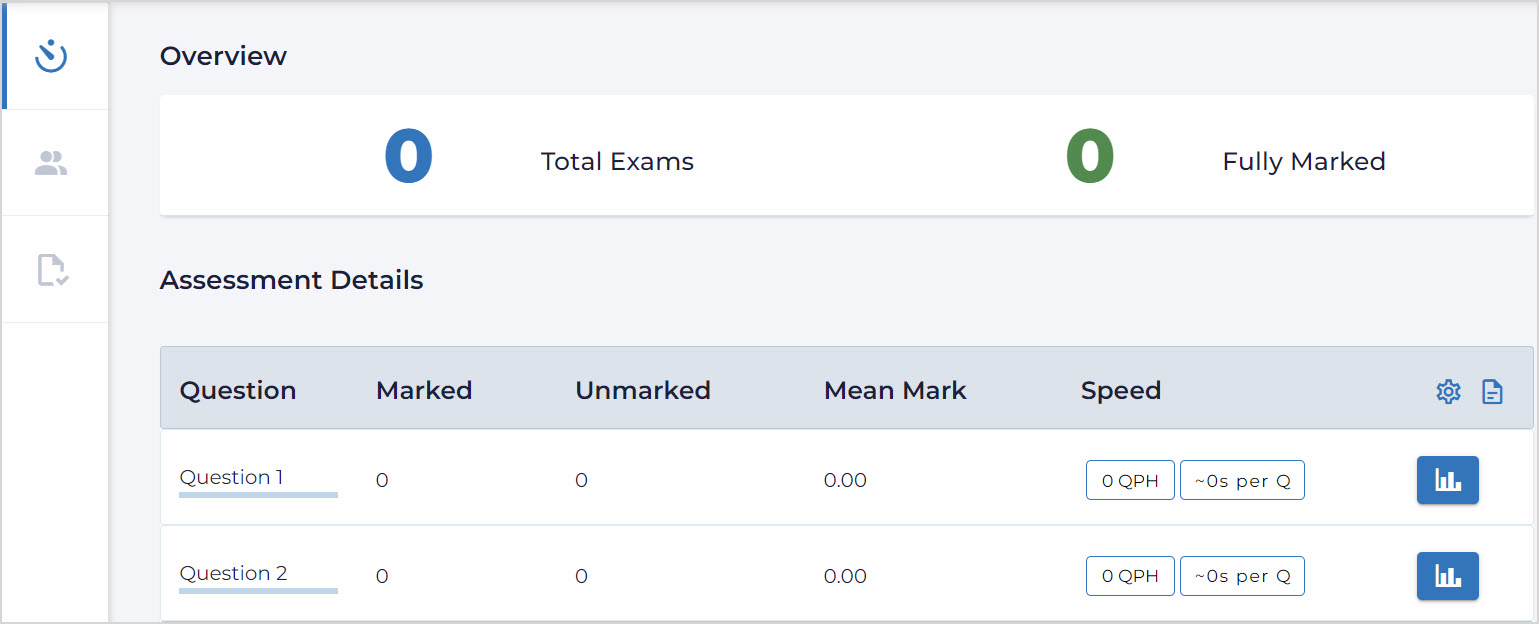Show the bar chart for Question 1

point(1447,481)
